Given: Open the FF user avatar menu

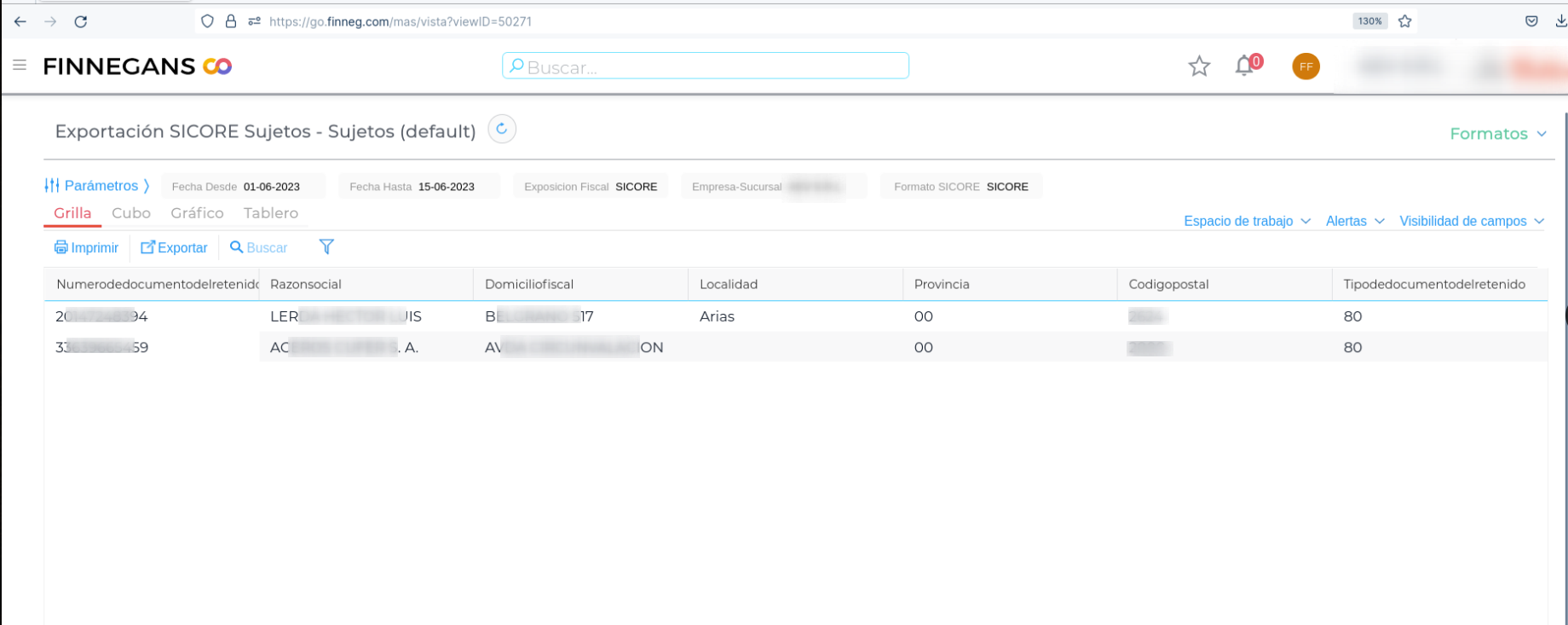Looking at the screenshot, I should (x=1306, y=67).
